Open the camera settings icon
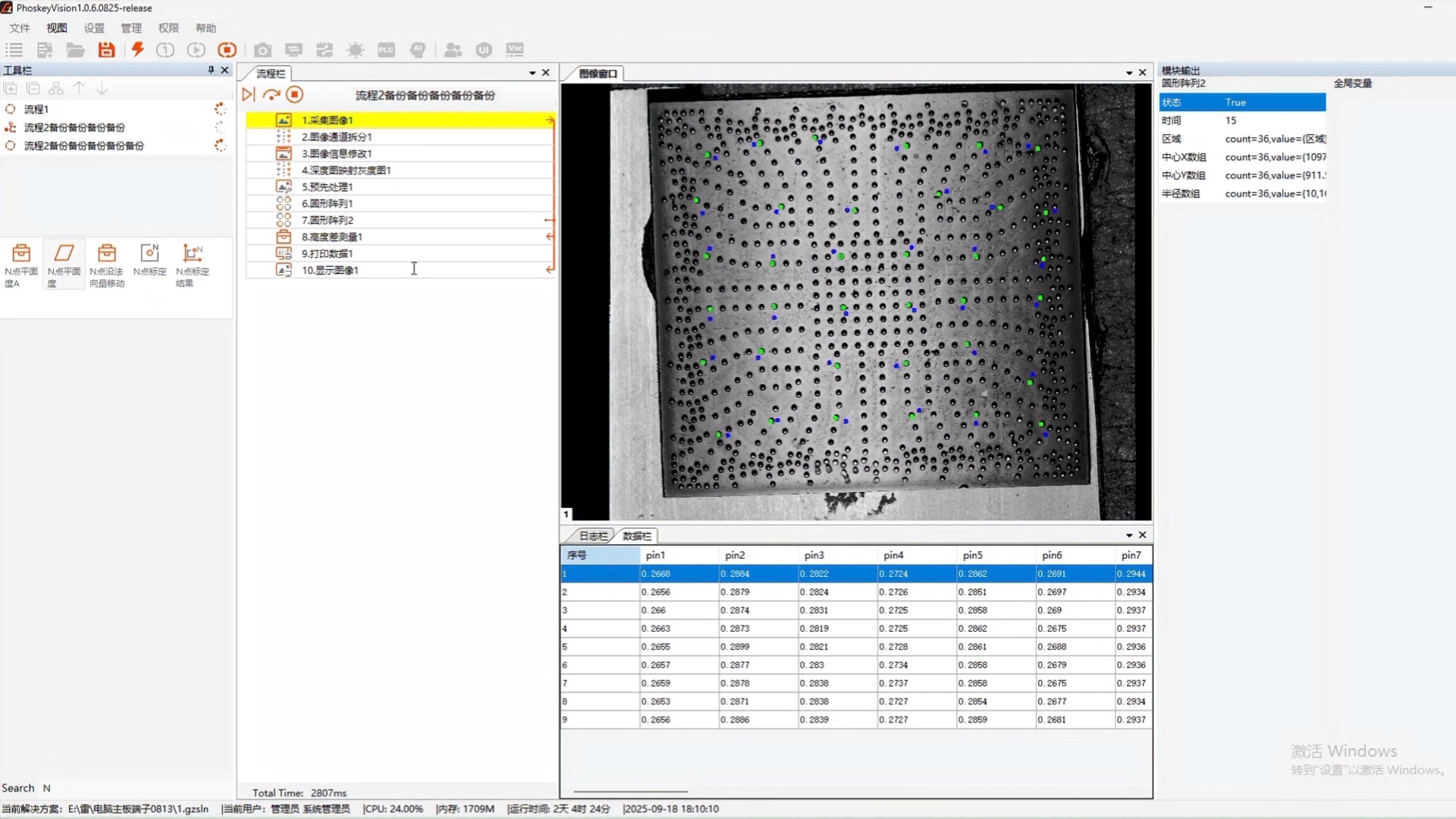Image resolution: width=1456 pixels, height=819 pixels. click(x=262, y=50)
